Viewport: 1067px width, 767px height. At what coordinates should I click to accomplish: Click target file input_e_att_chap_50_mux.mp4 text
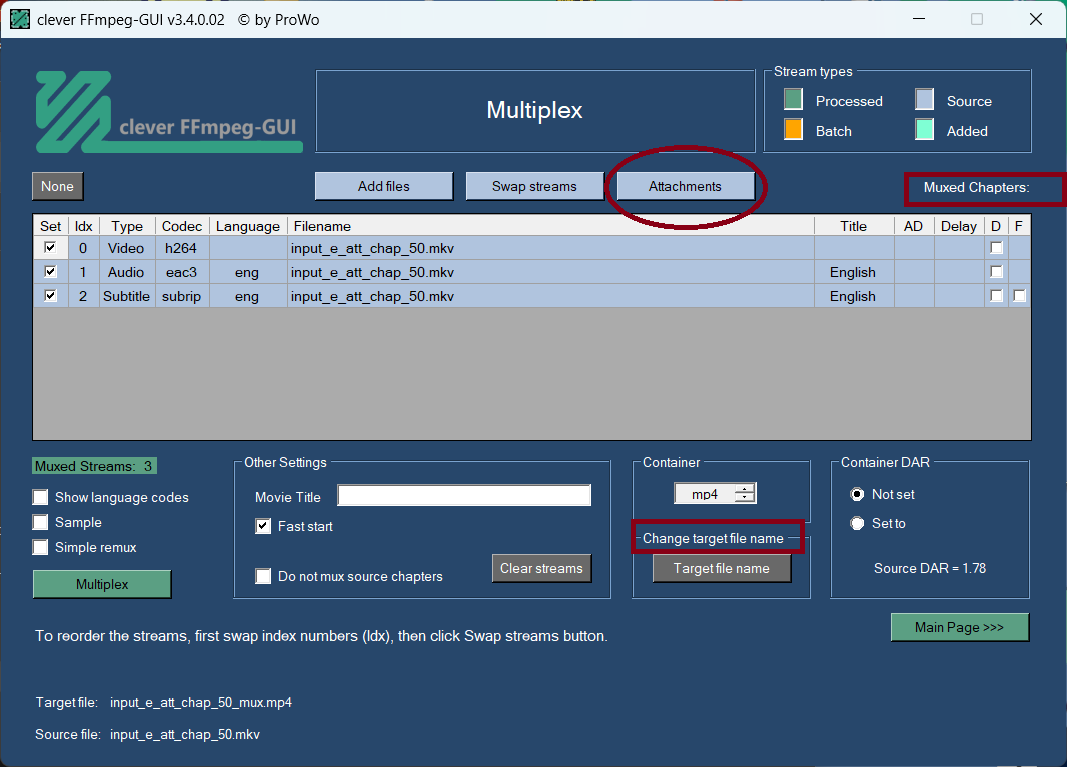click(x=201, y=702)
